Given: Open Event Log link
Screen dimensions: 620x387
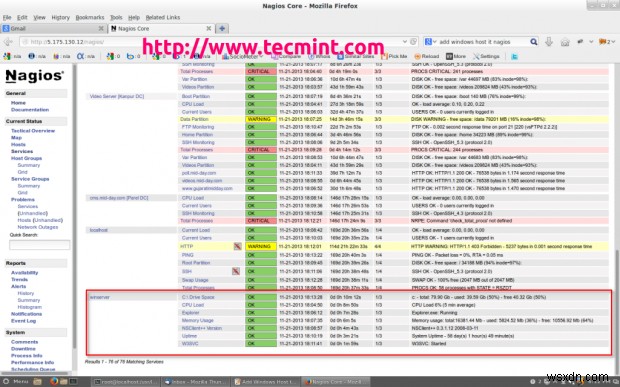Looking at the screenshot, I should pos(23,321).
